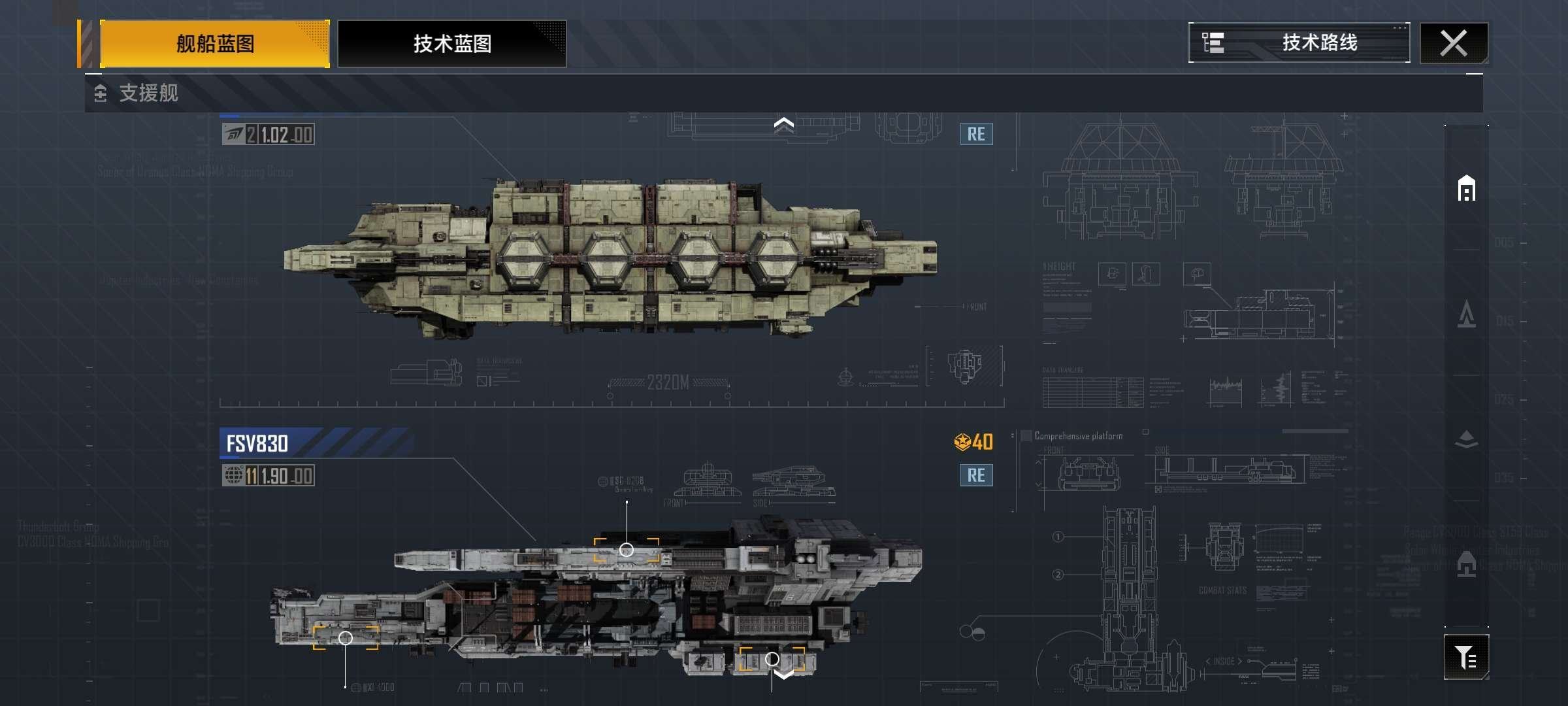The image size is (1568, 706).
Task: Click the gold 40 tech point badge
Action: coord(973,443)
